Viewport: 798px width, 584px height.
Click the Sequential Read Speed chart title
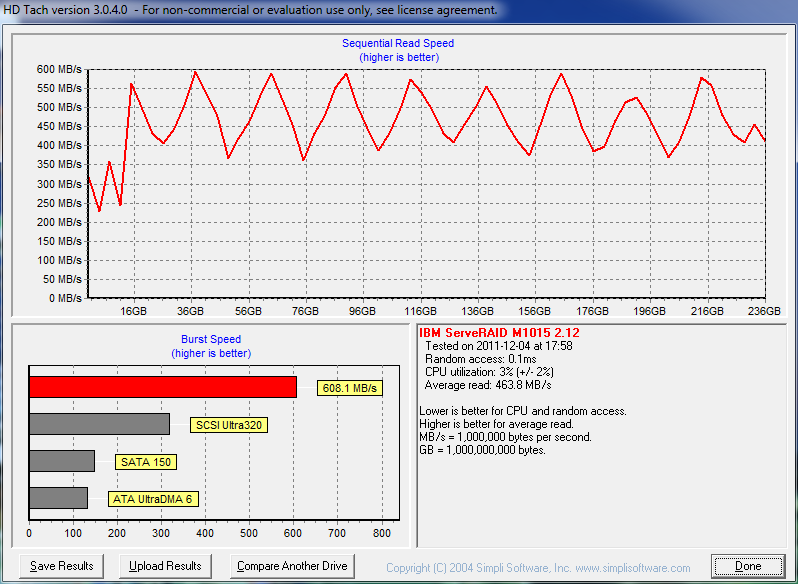398,43
